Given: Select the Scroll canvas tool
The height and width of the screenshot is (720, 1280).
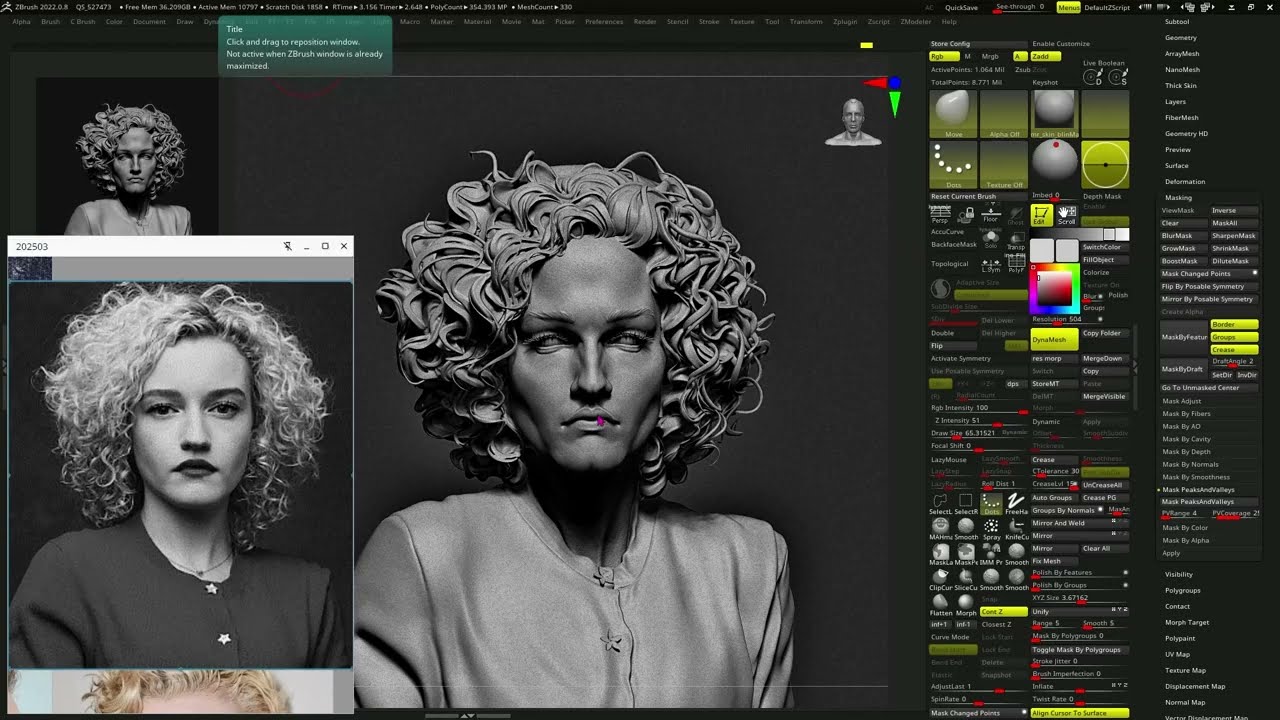Looking at the screenshot, I should pos(1067,215).
